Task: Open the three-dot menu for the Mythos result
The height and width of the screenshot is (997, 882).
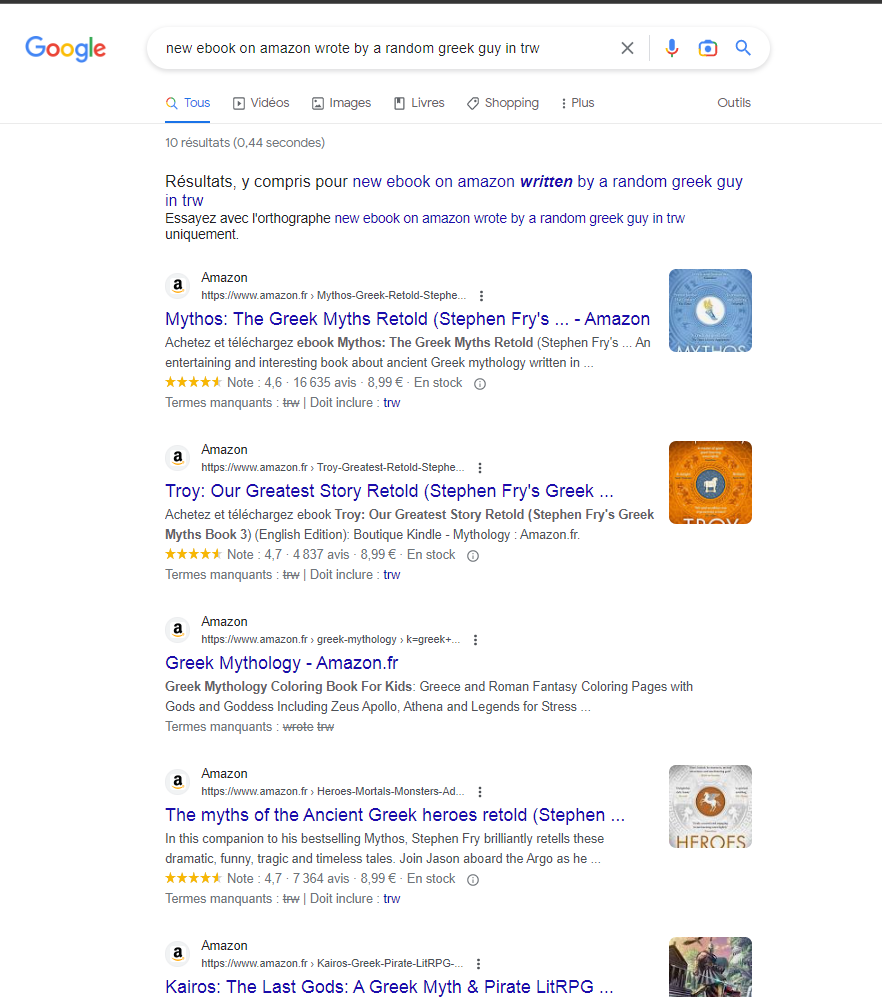Action: click(x=481, y=296)
